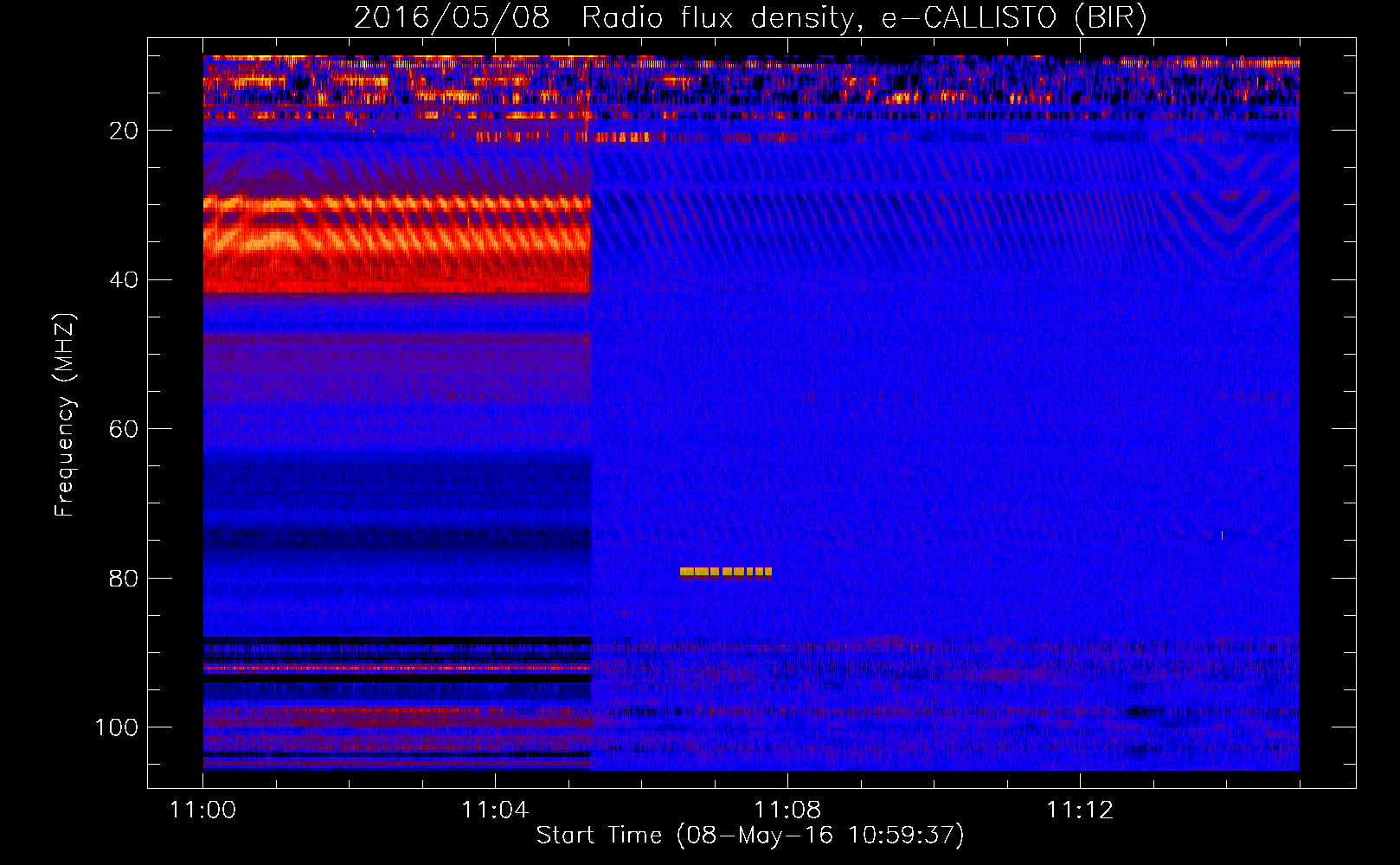Click the '11:04' time tick label
Viewport: 1400px width, 865px height.
click(x=495, y=810)
